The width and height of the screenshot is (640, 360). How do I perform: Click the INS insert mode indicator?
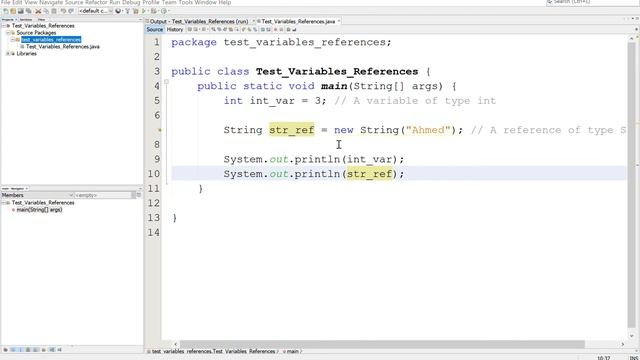(x=633, y=358)
